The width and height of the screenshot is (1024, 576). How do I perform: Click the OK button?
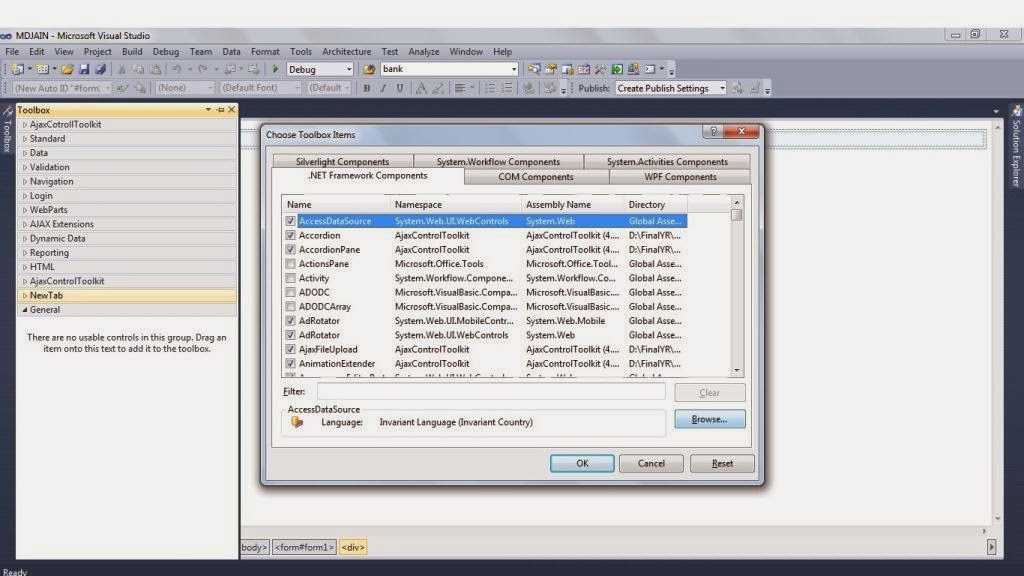pyautogui.click(x=582, y=464)
